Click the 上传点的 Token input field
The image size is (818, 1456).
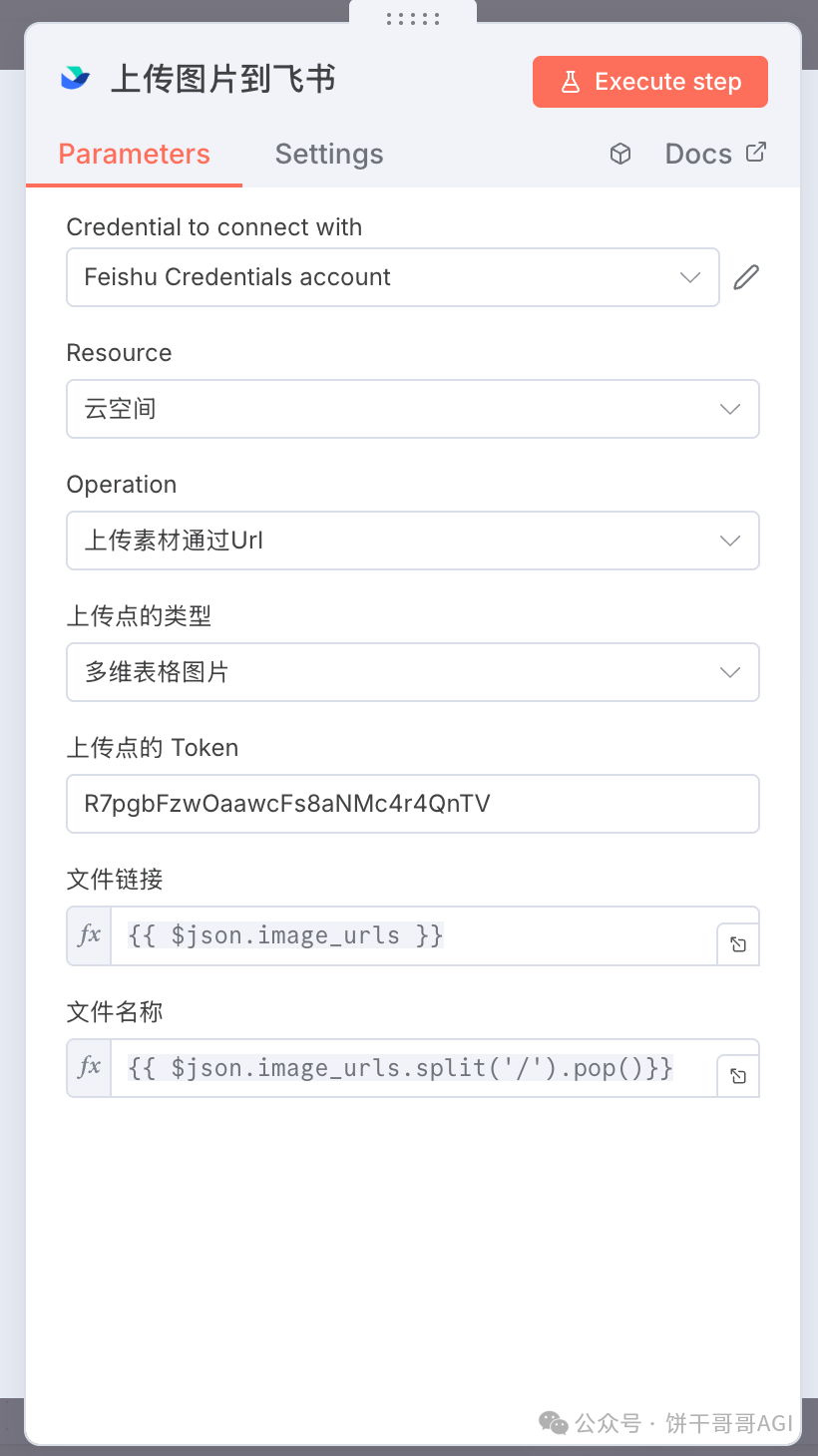413,804
